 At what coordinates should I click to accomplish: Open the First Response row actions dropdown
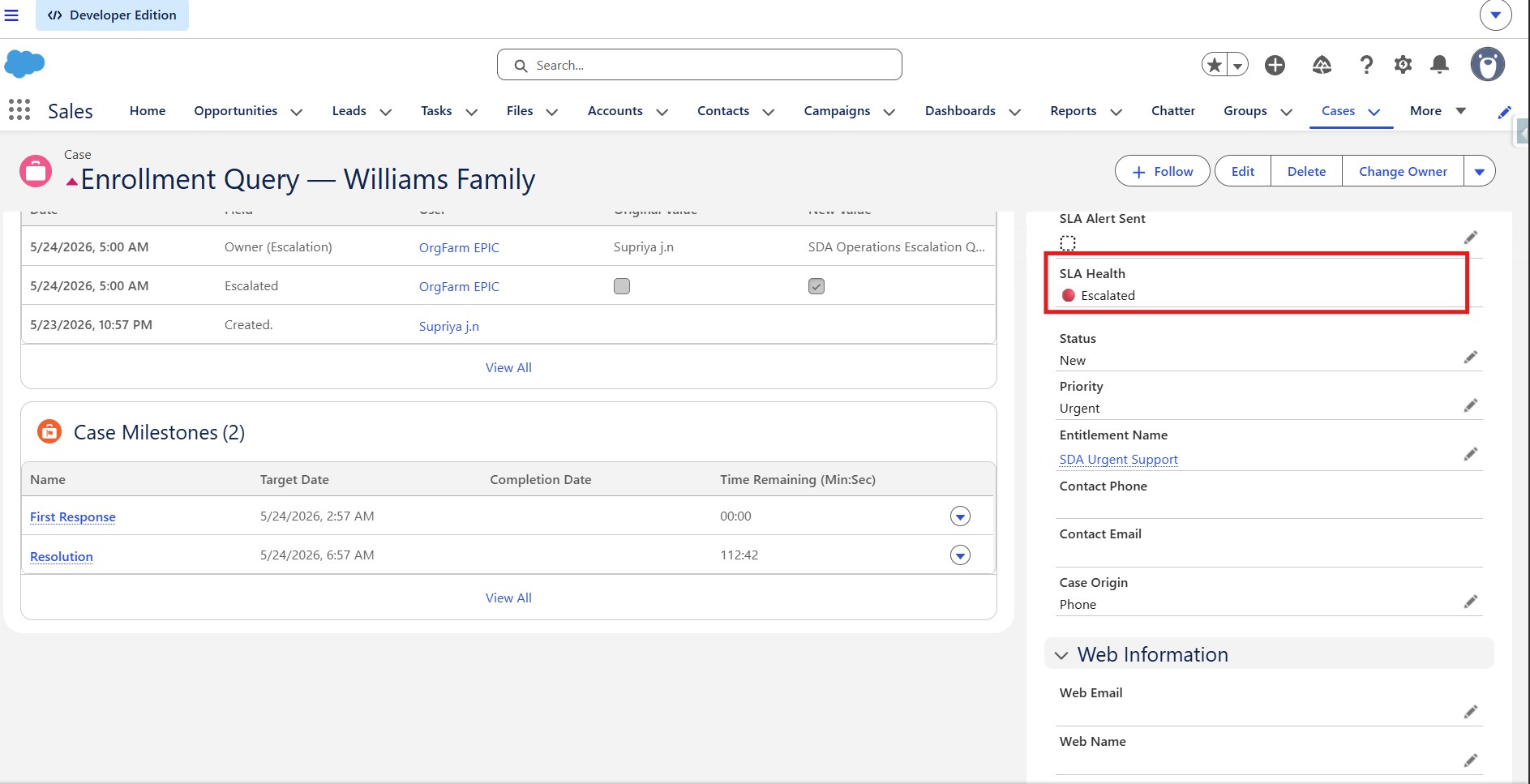tap(960, 516)
